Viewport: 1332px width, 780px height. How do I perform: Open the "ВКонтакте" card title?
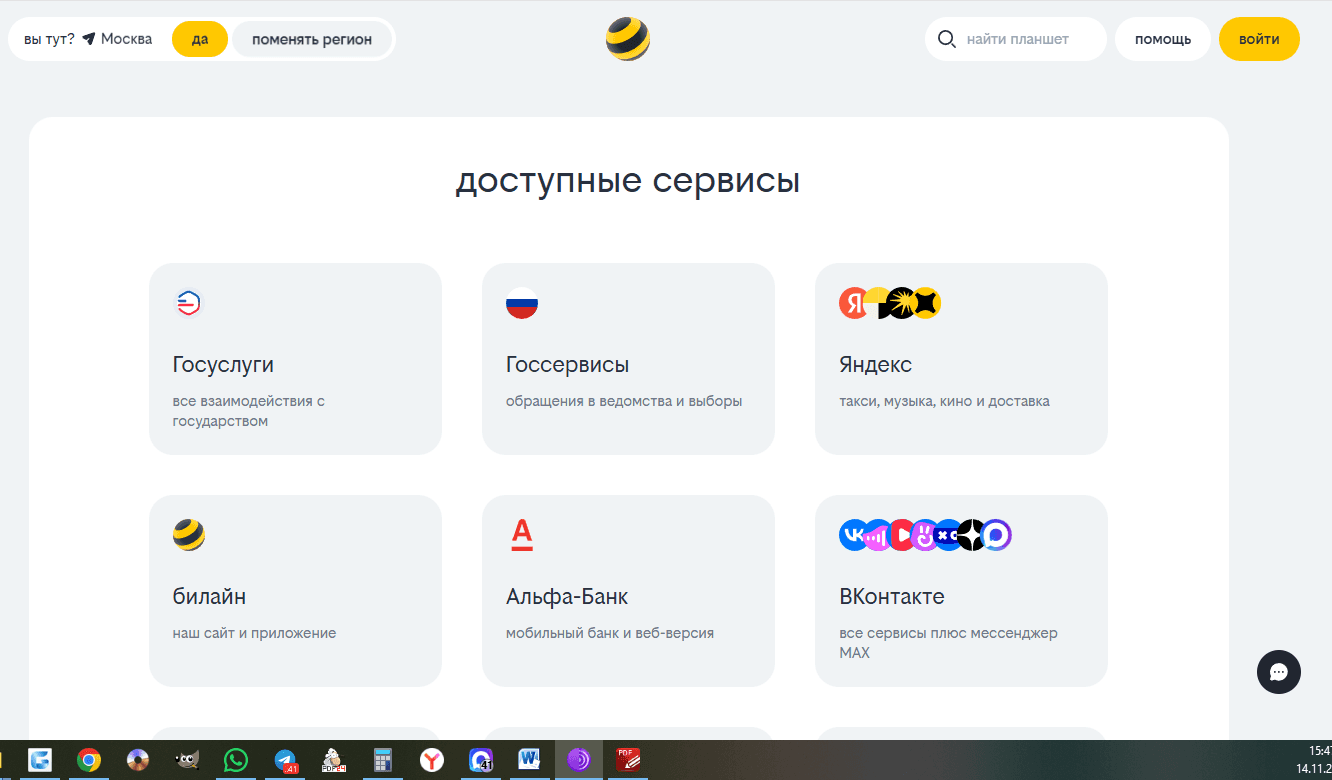coord(891,597)
